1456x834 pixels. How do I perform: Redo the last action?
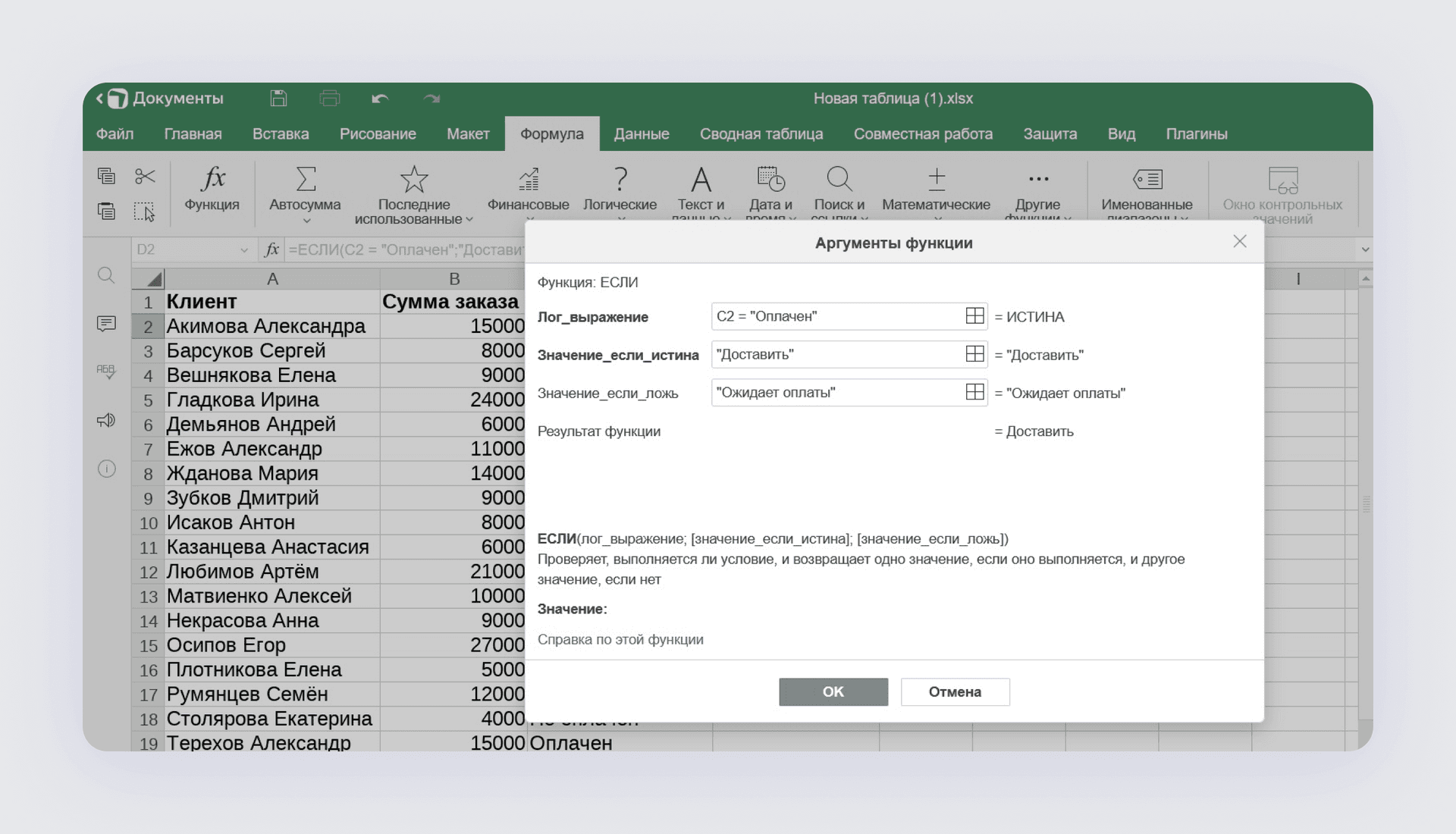pos(431,99)
